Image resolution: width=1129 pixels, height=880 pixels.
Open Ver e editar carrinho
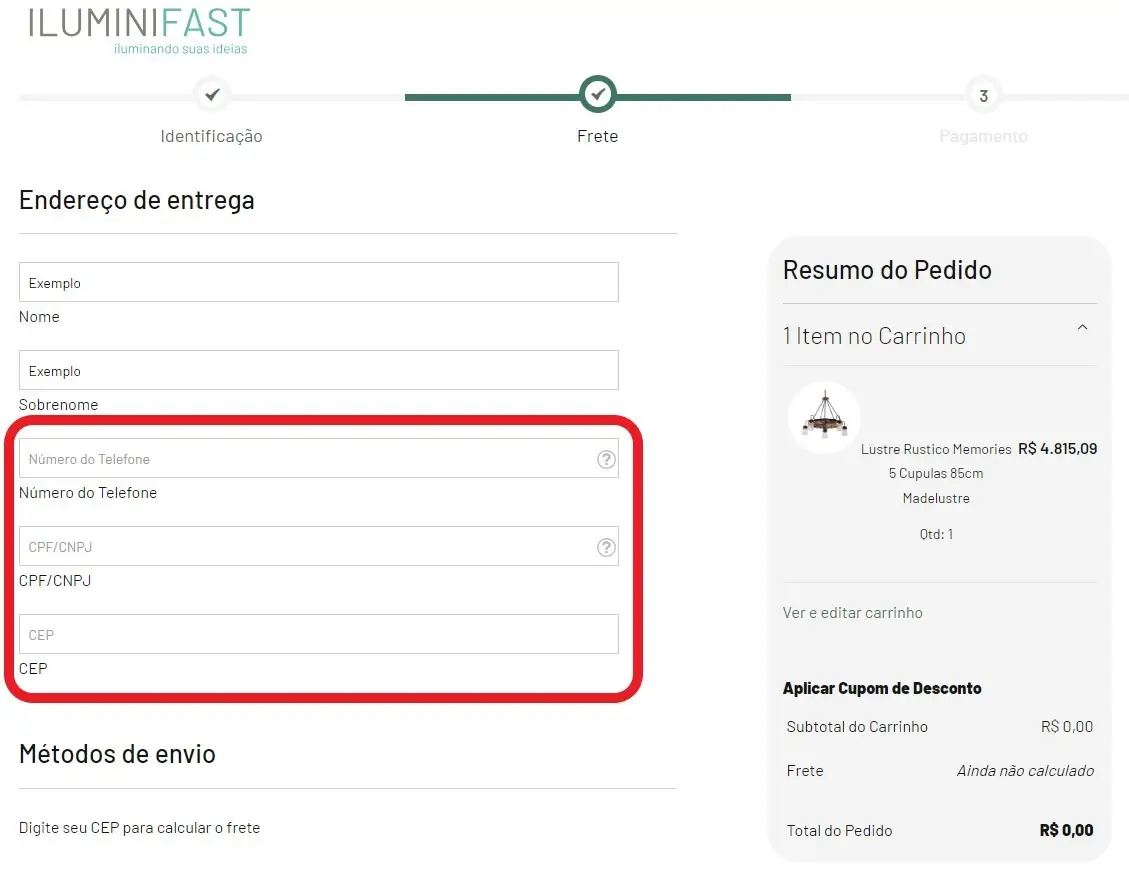[851, 612]
